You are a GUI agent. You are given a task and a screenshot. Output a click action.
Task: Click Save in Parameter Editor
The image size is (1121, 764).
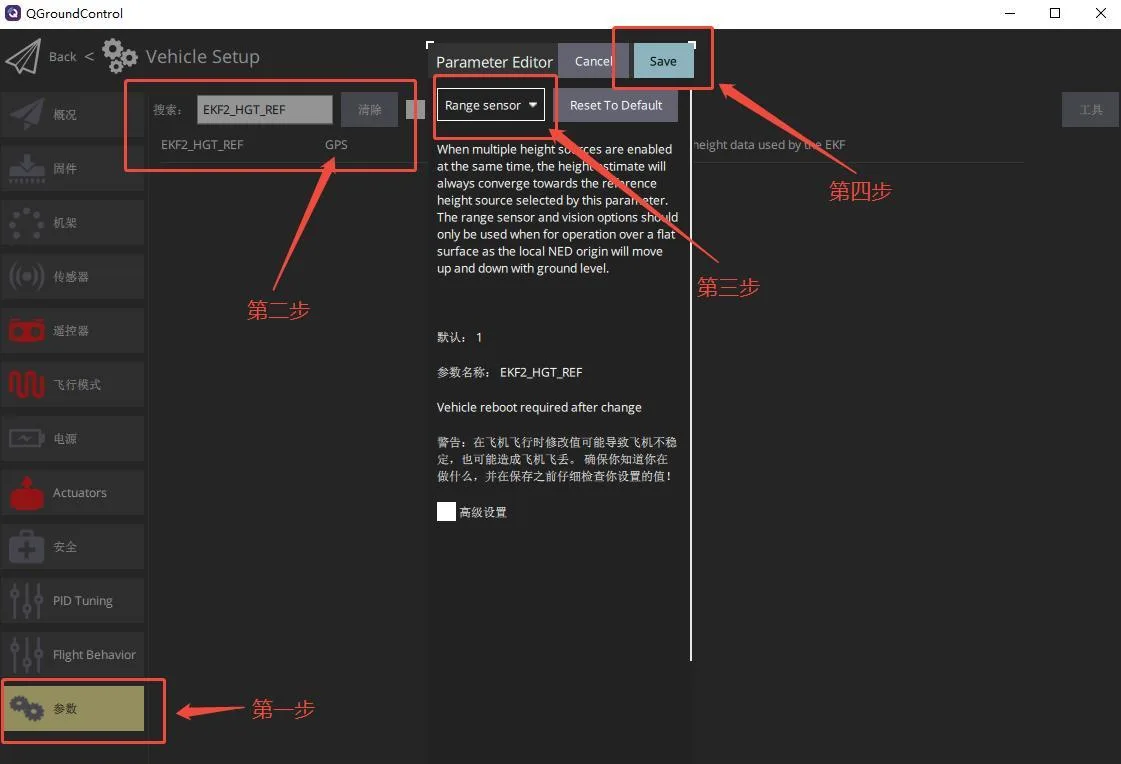[x=663, y=61]
